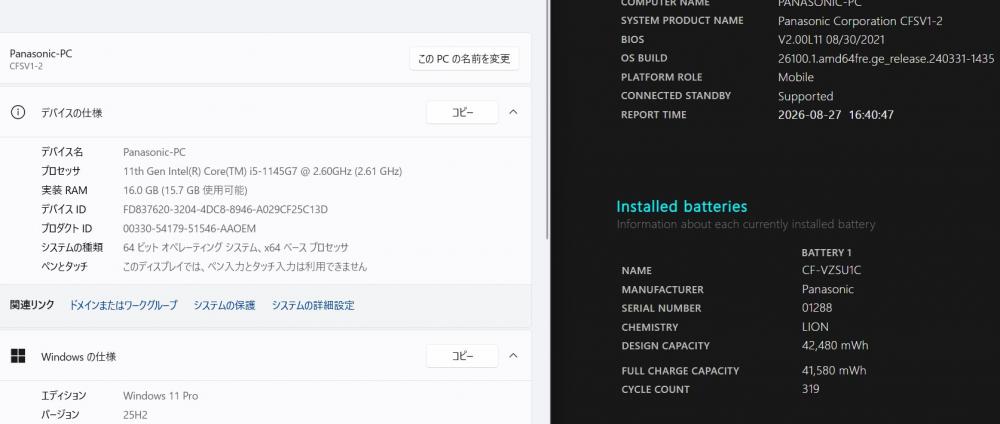Open ドメインまたはワークグループ link
The height and width of the screenshot is (424, 1000).
(123, 305)
